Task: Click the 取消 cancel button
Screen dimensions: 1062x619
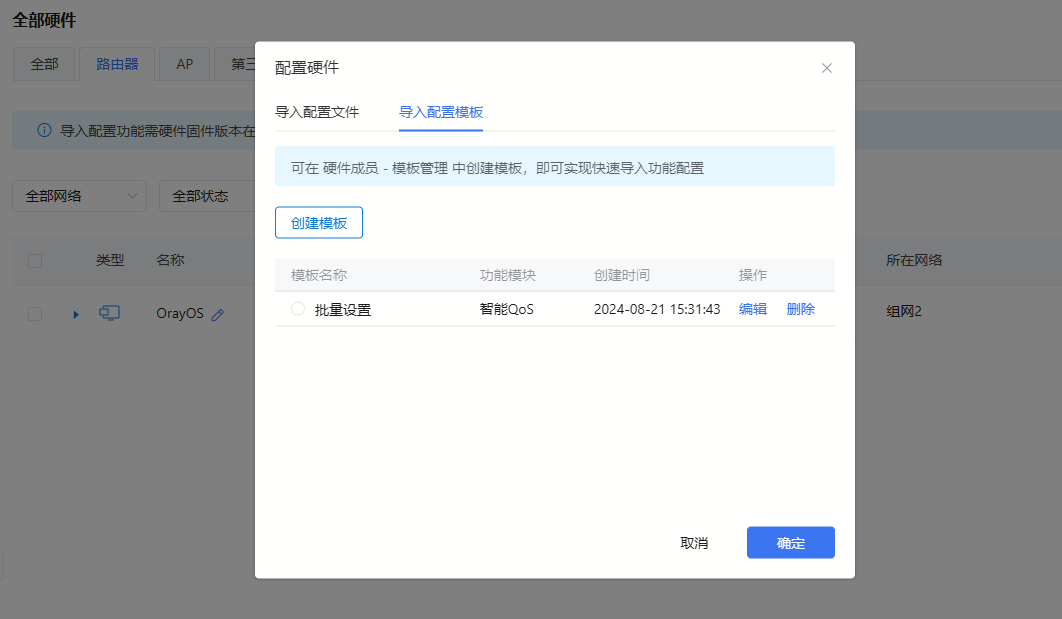Action: [696, 542]
